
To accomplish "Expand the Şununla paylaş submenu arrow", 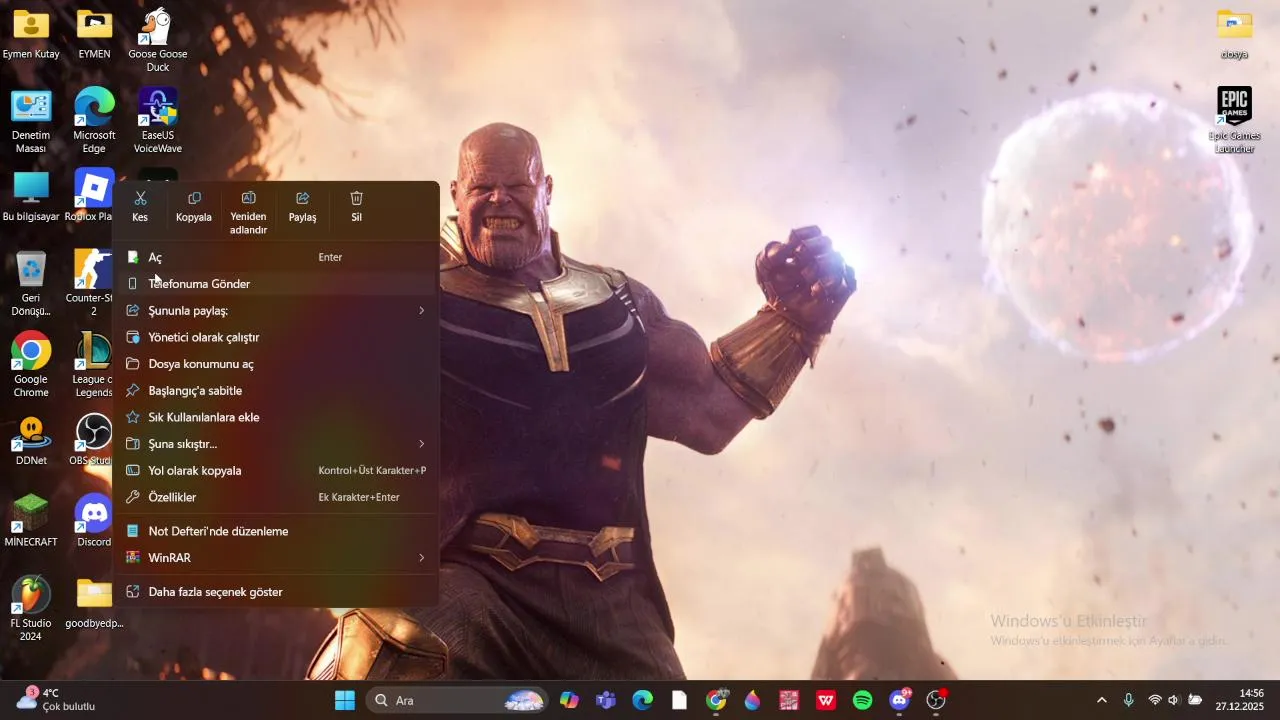I will click(x=421, y=311).
